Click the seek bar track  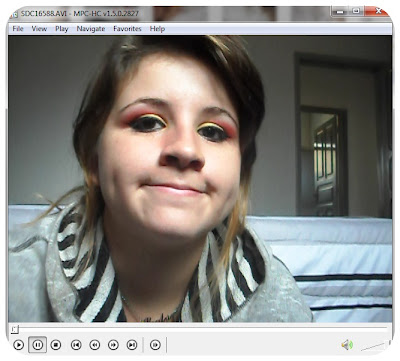(199, 328)
